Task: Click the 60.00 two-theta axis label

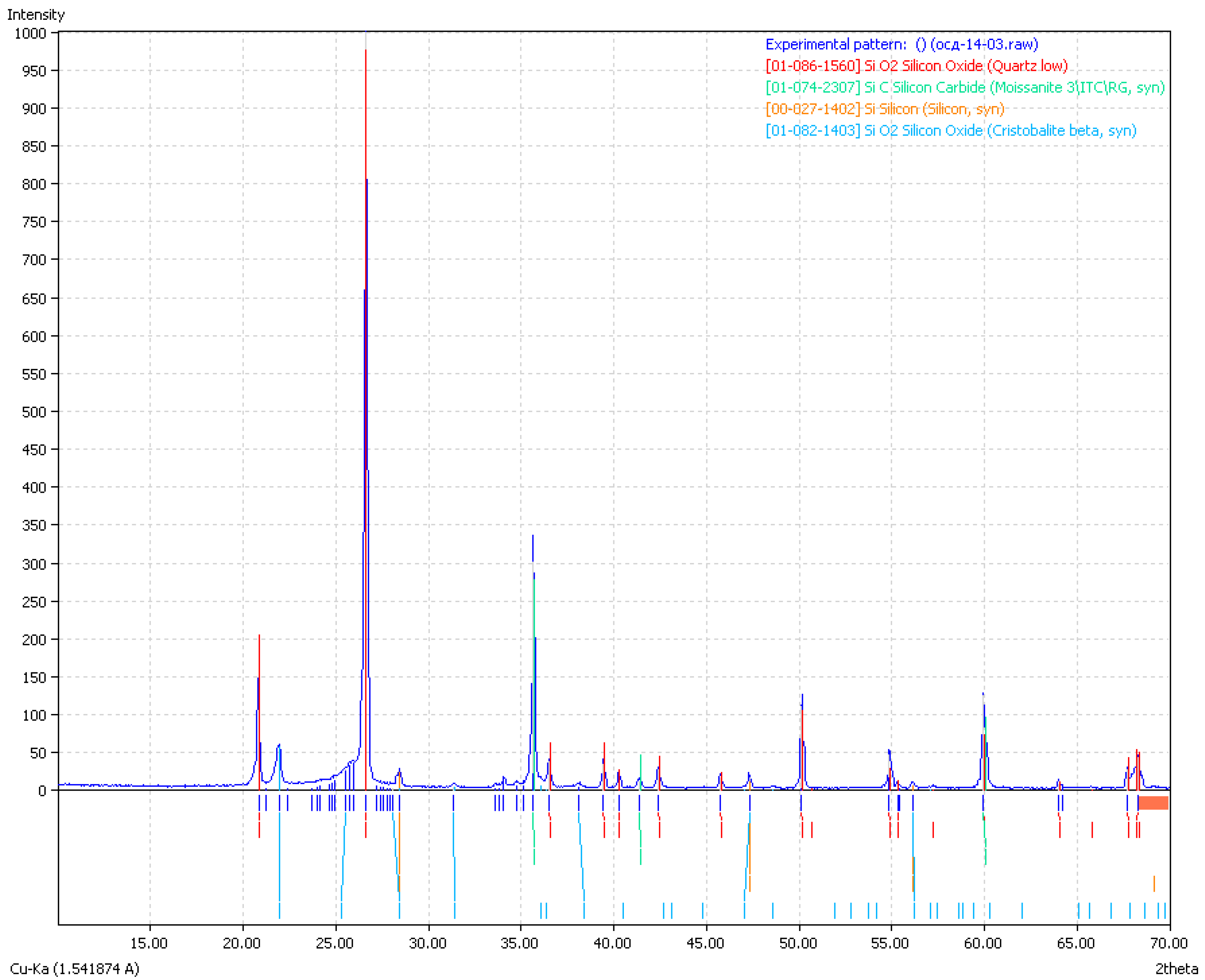Action: tap(983, 943)
